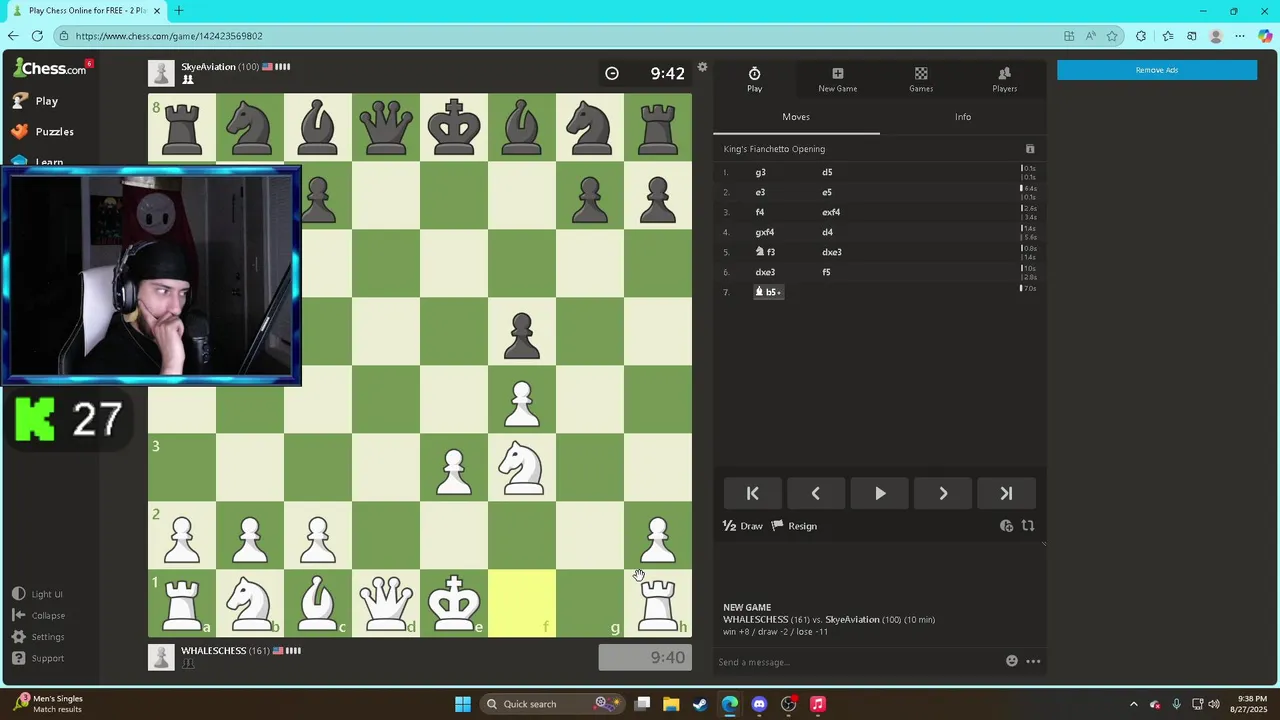The image size is (1280, 720).
Task: Step forward one move
Action: 943,493
